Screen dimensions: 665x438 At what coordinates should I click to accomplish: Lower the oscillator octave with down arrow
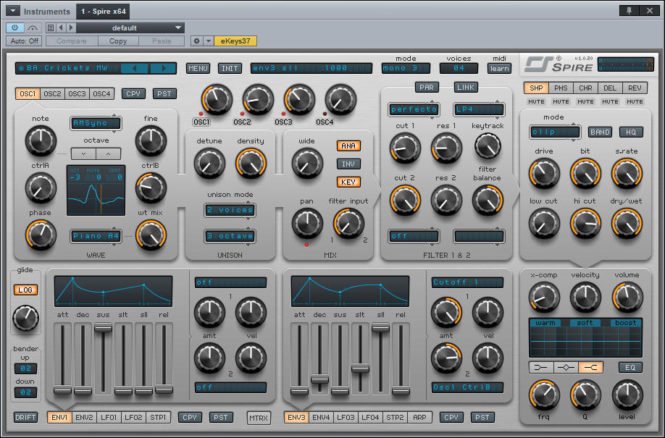click(84, 153)
